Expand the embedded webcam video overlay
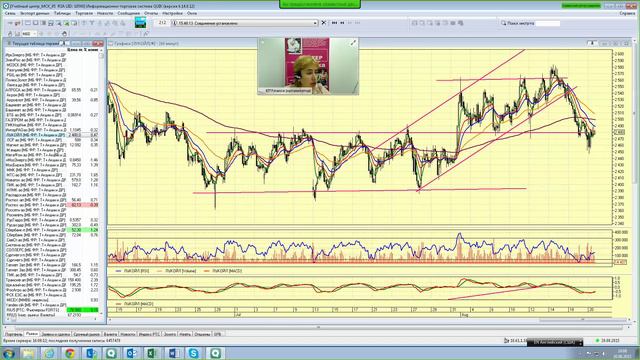 [353, 43]
